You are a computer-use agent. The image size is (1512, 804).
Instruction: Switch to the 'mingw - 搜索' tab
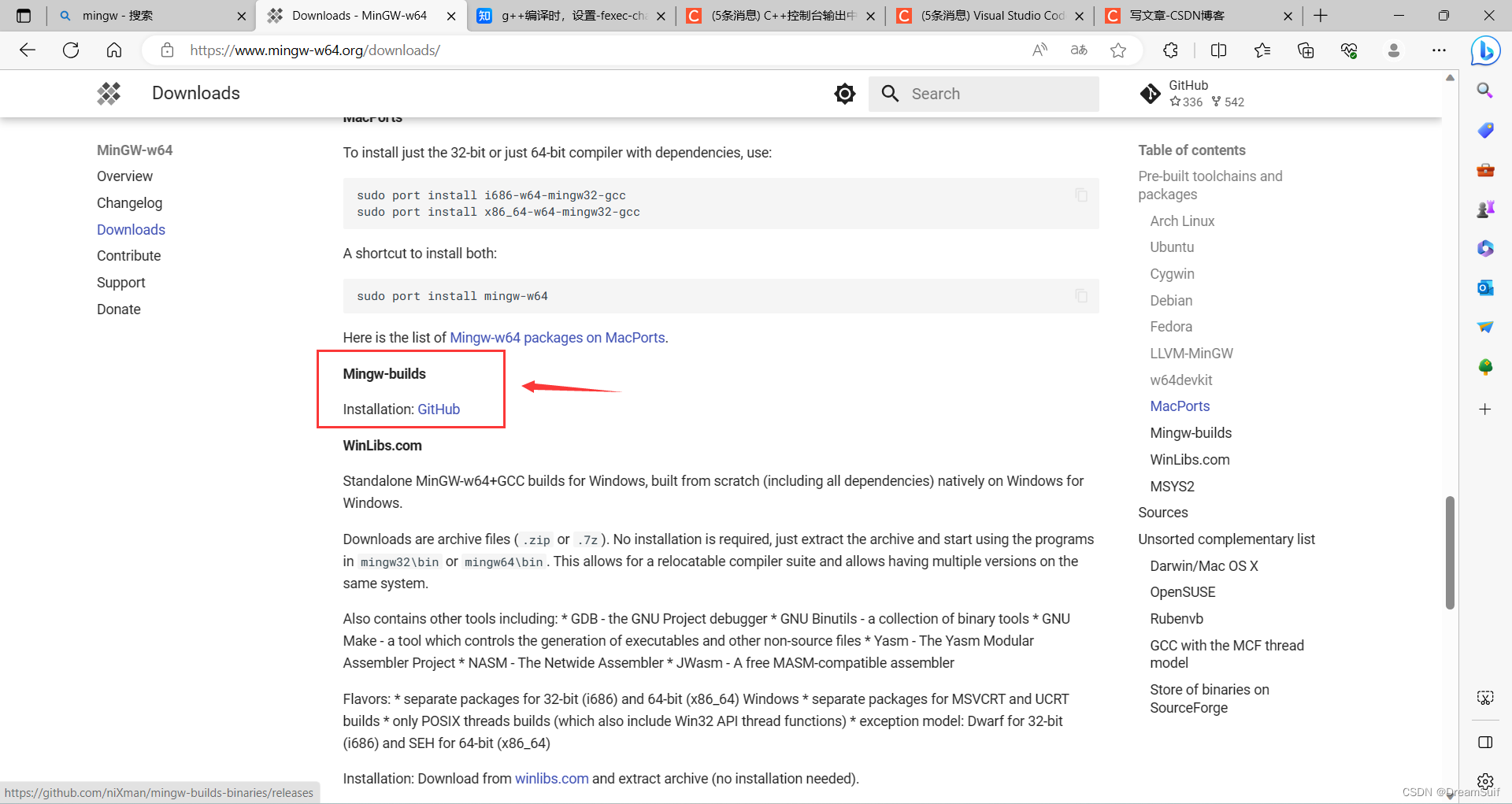[x=151, y=16]
